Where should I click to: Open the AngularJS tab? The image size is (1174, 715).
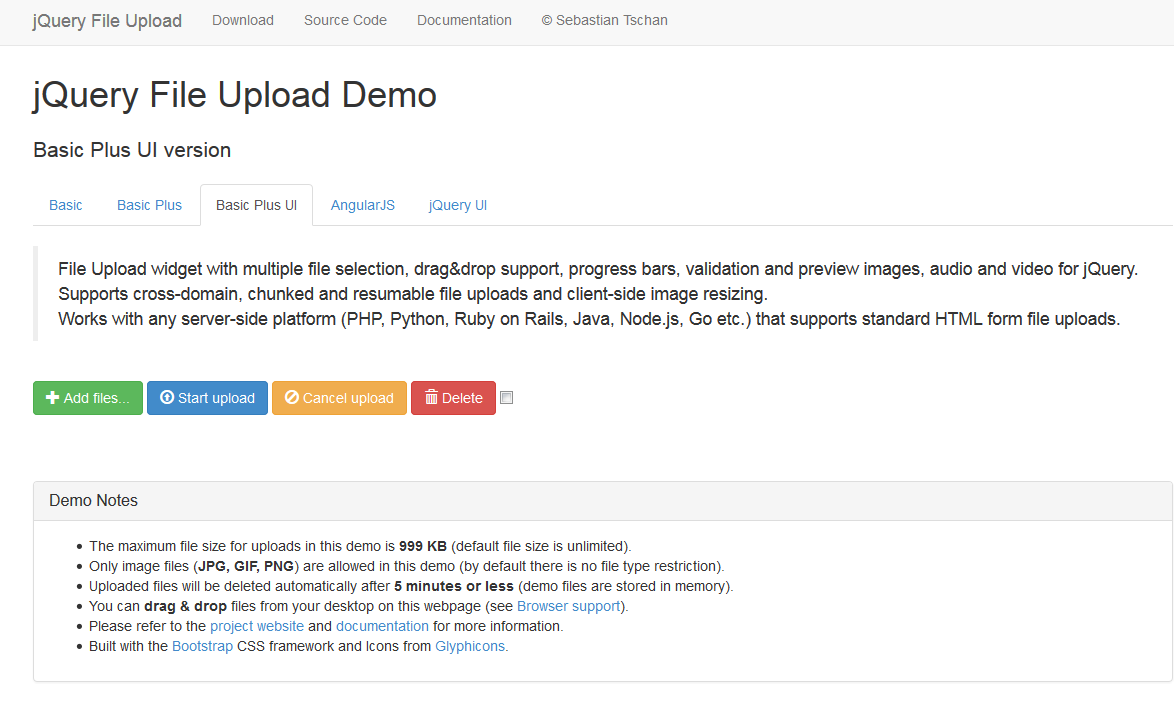click(x=362, y=205)
